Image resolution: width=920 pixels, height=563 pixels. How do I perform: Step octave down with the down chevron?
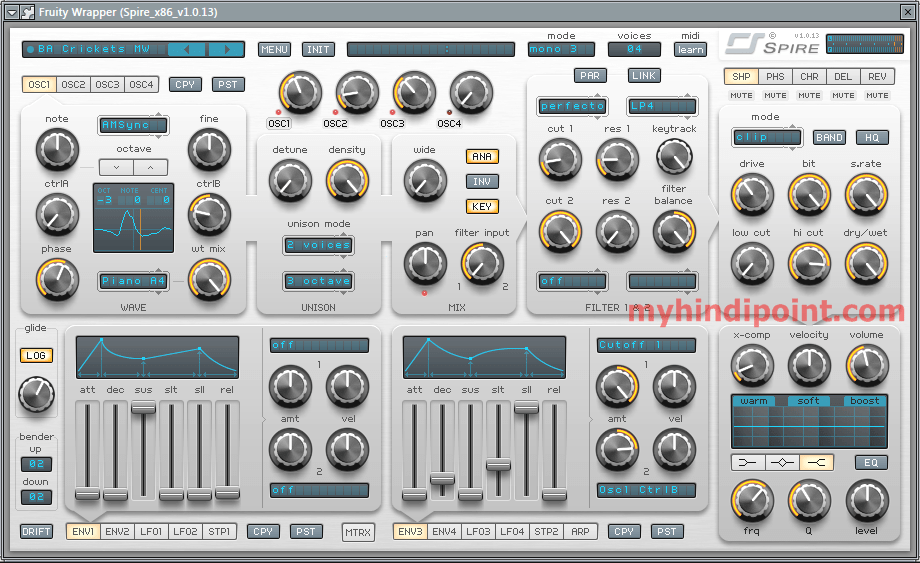coord(116,168)
